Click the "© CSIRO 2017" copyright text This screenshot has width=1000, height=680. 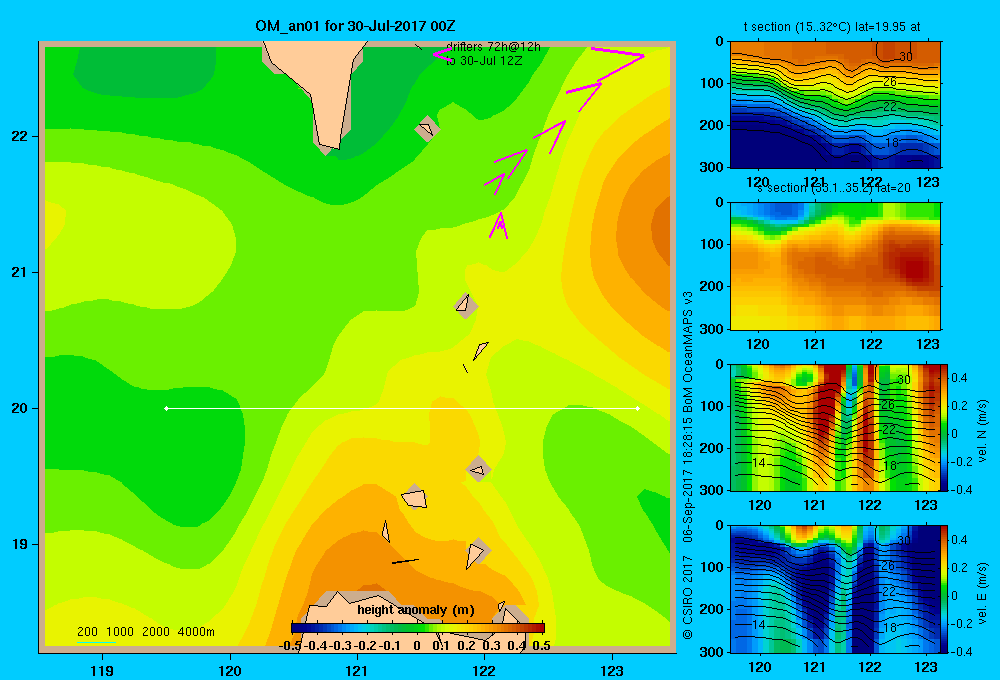[688, 597]
